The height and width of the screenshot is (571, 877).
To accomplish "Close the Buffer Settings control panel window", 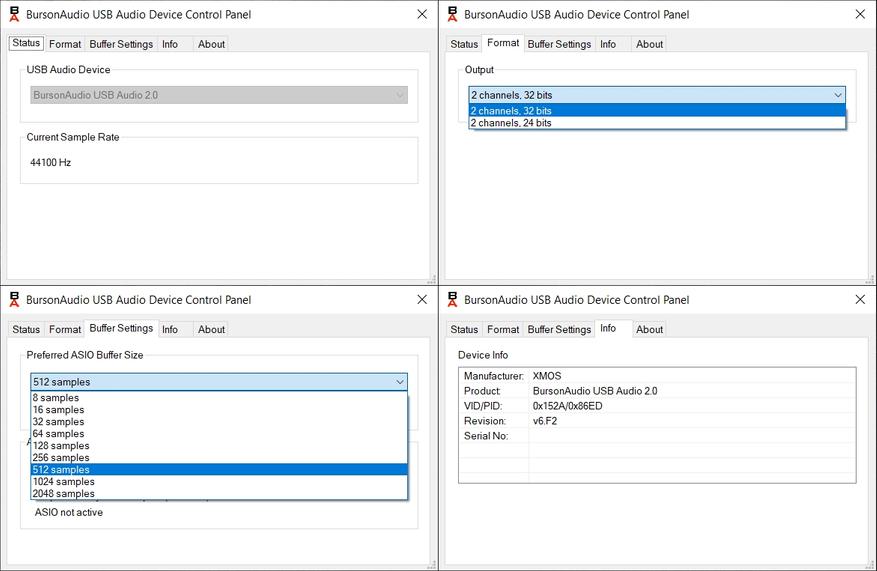I will tap(422, 300).
